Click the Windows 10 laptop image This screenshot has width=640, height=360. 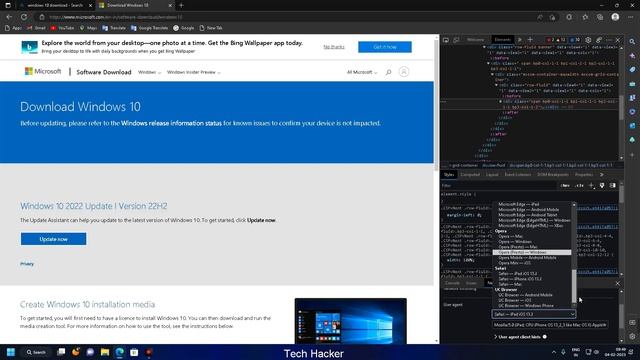pyautogui.click(x=351, y=321)
